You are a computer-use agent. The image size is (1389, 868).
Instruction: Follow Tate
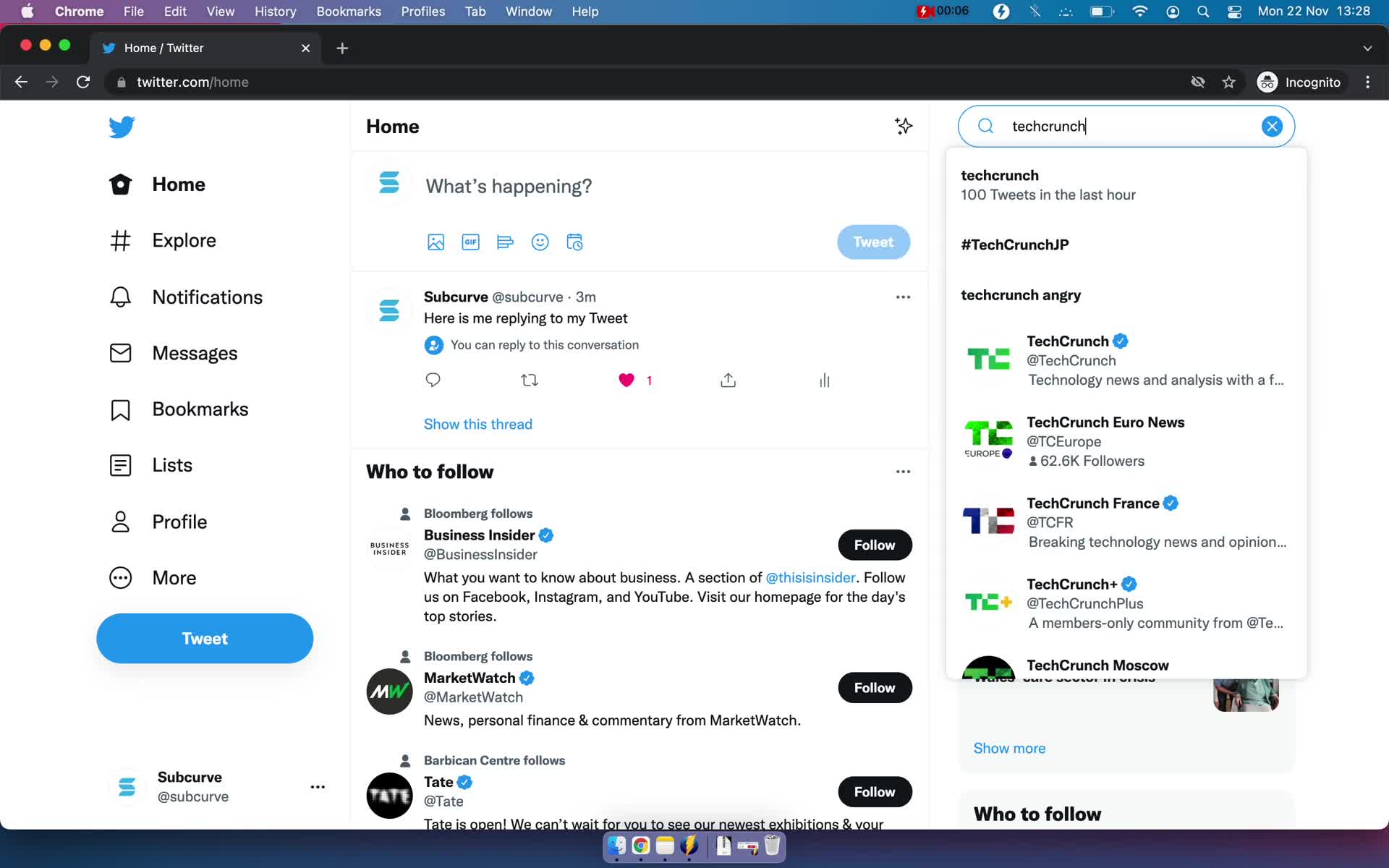[875, 792]
